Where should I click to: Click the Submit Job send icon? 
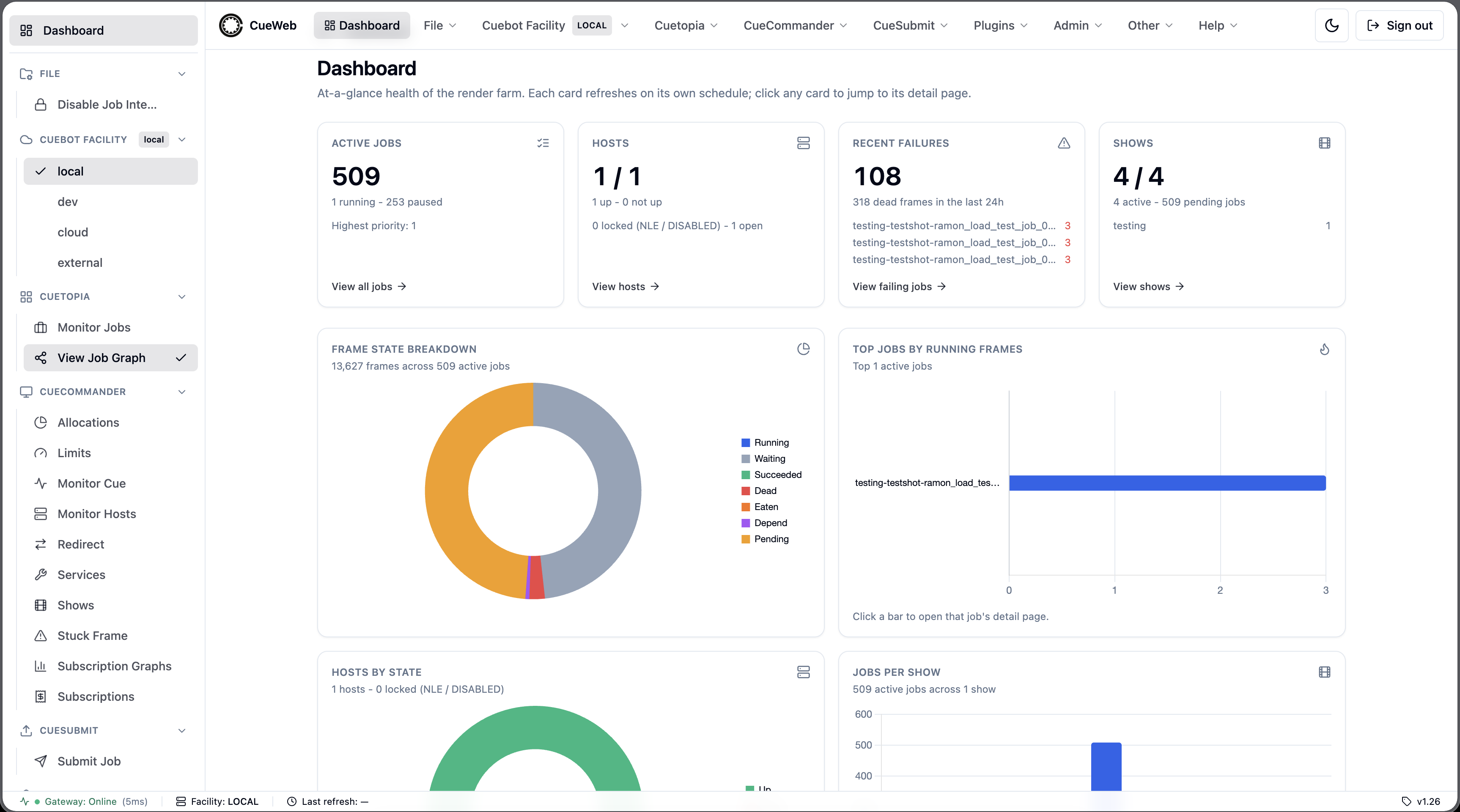click(x=41, y=761)
